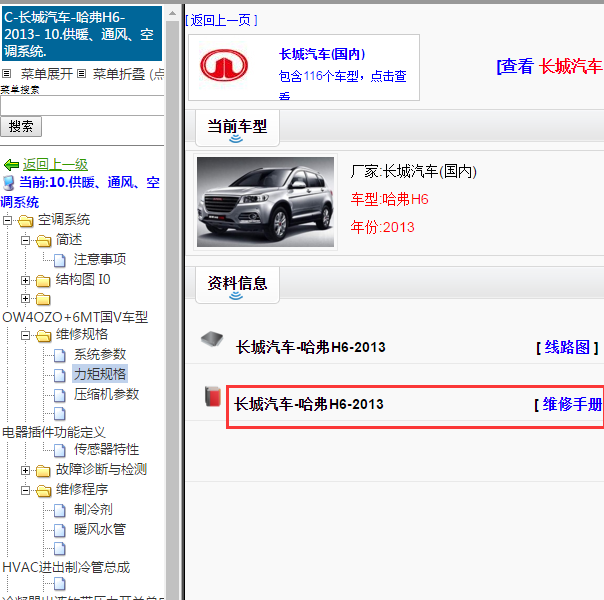Viewport: 604px width, 600px height.
Task: Click the folder icon beside 结构图 I0
Action: coord(43,281)
